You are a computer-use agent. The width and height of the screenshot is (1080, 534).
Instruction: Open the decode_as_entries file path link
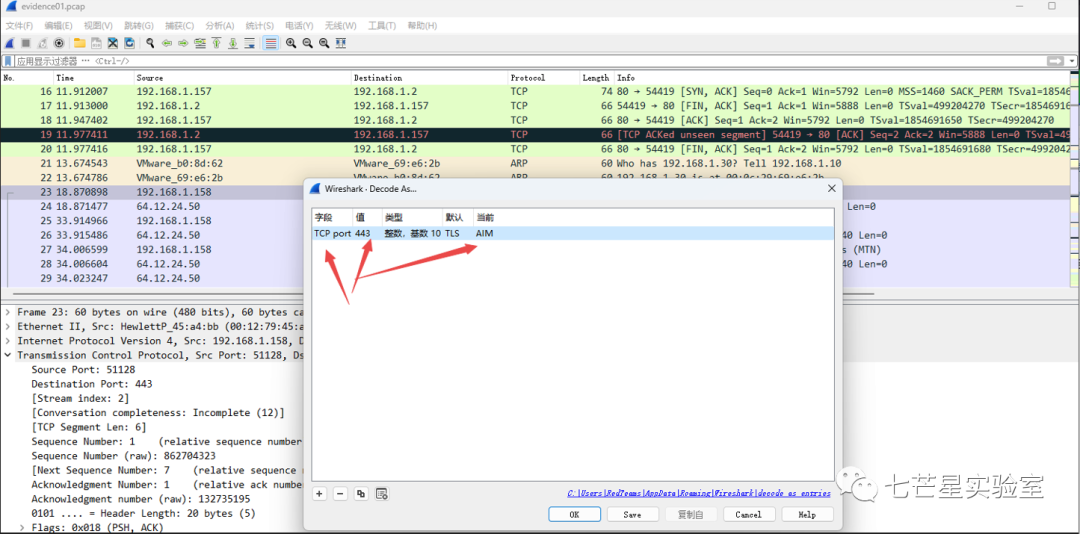click(699, 493)
